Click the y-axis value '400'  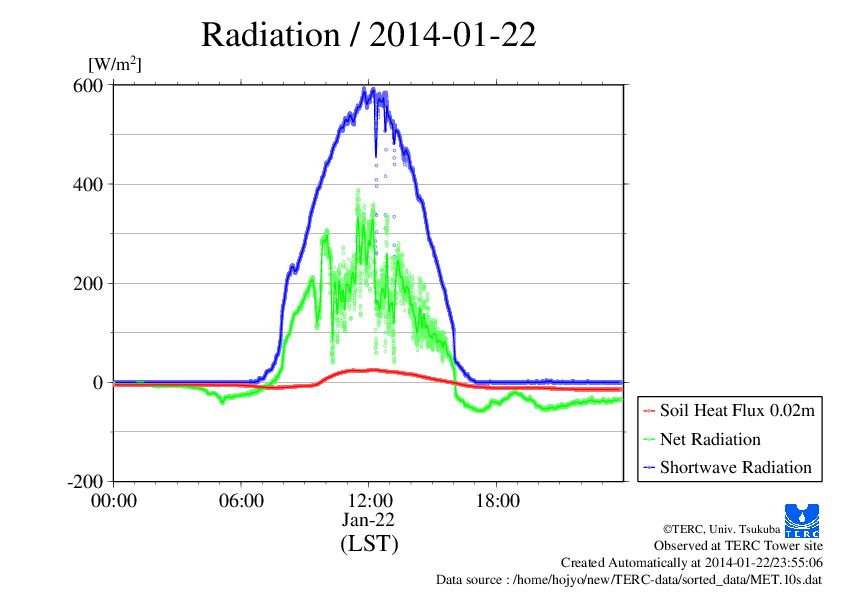[88, 185]
